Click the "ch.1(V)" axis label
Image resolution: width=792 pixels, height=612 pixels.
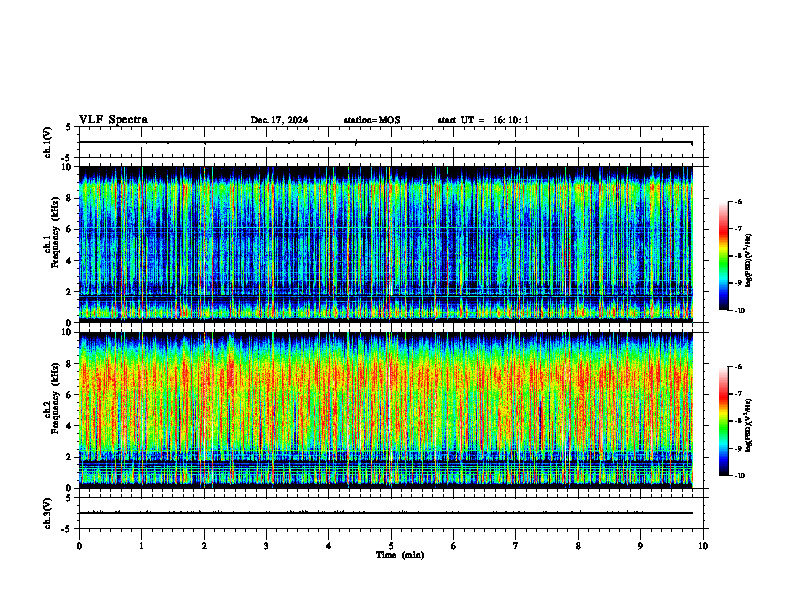pos(48,142)
